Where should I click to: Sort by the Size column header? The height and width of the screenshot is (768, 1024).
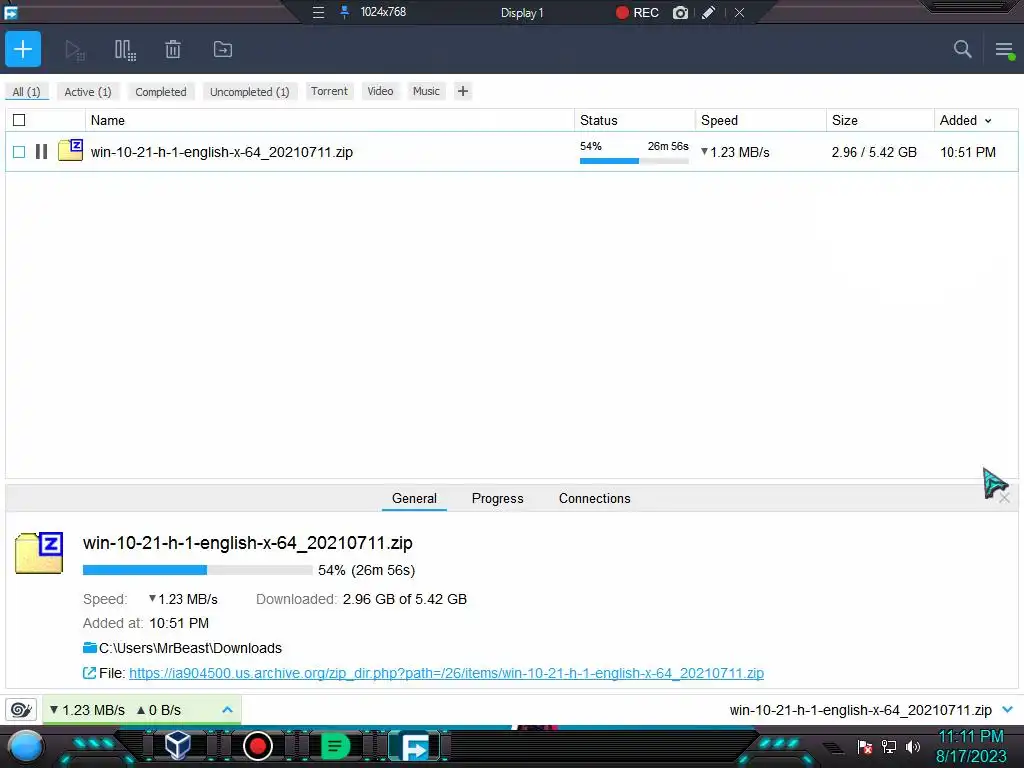[880, 120]
